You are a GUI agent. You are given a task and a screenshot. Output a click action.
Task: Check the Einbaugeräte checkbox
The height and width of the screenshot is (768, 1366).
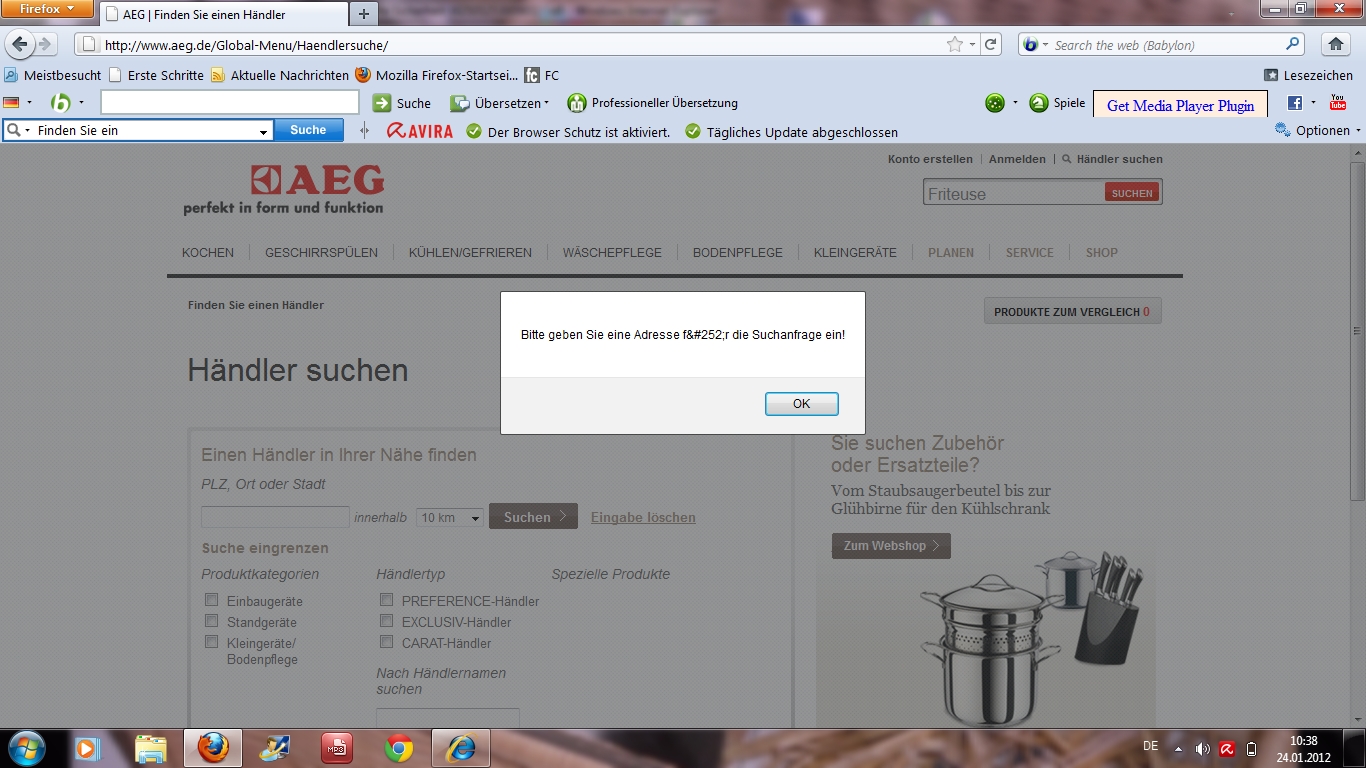211,600
